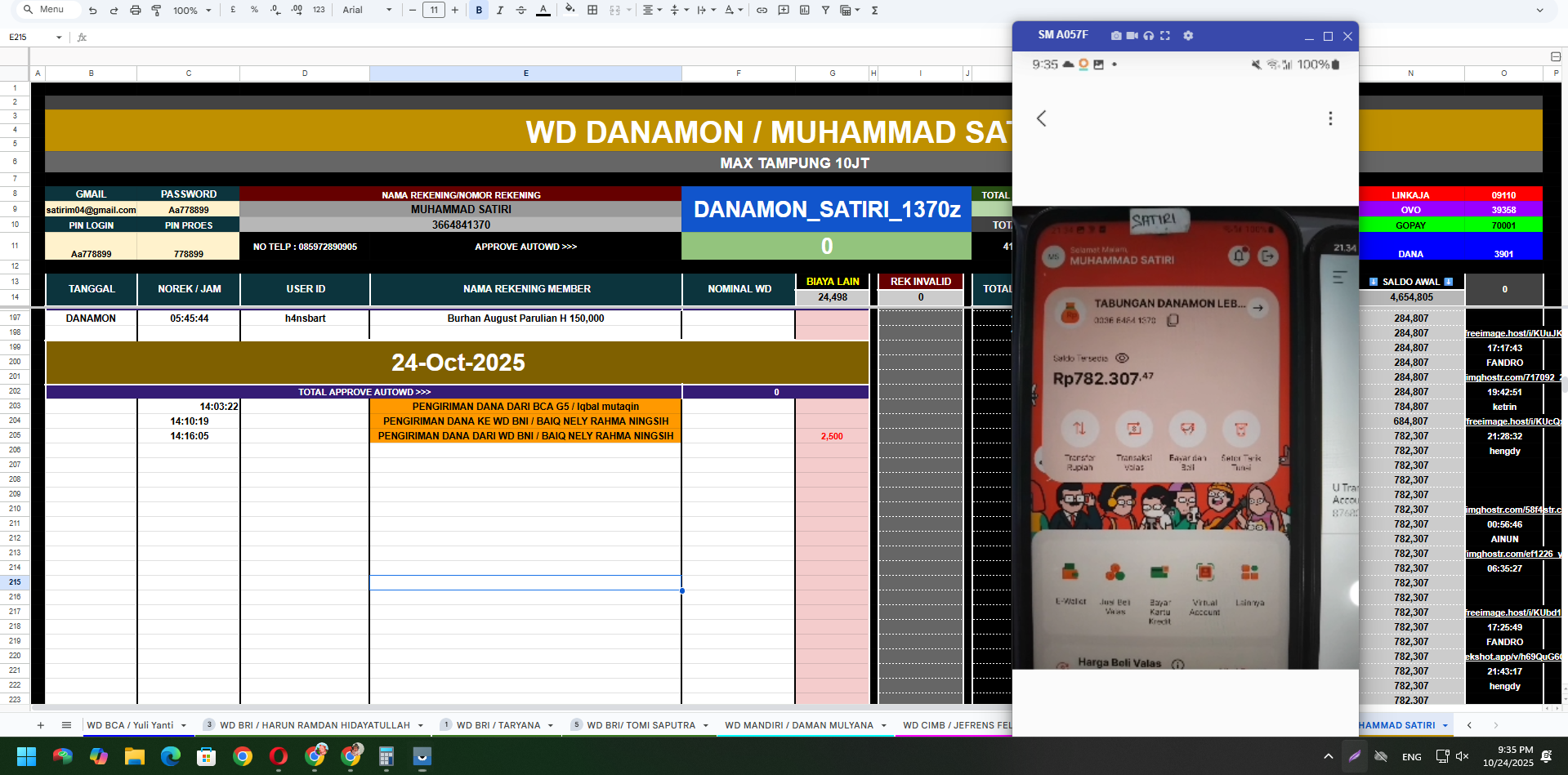Print the spreadsheet

click(x=135, y=10)
